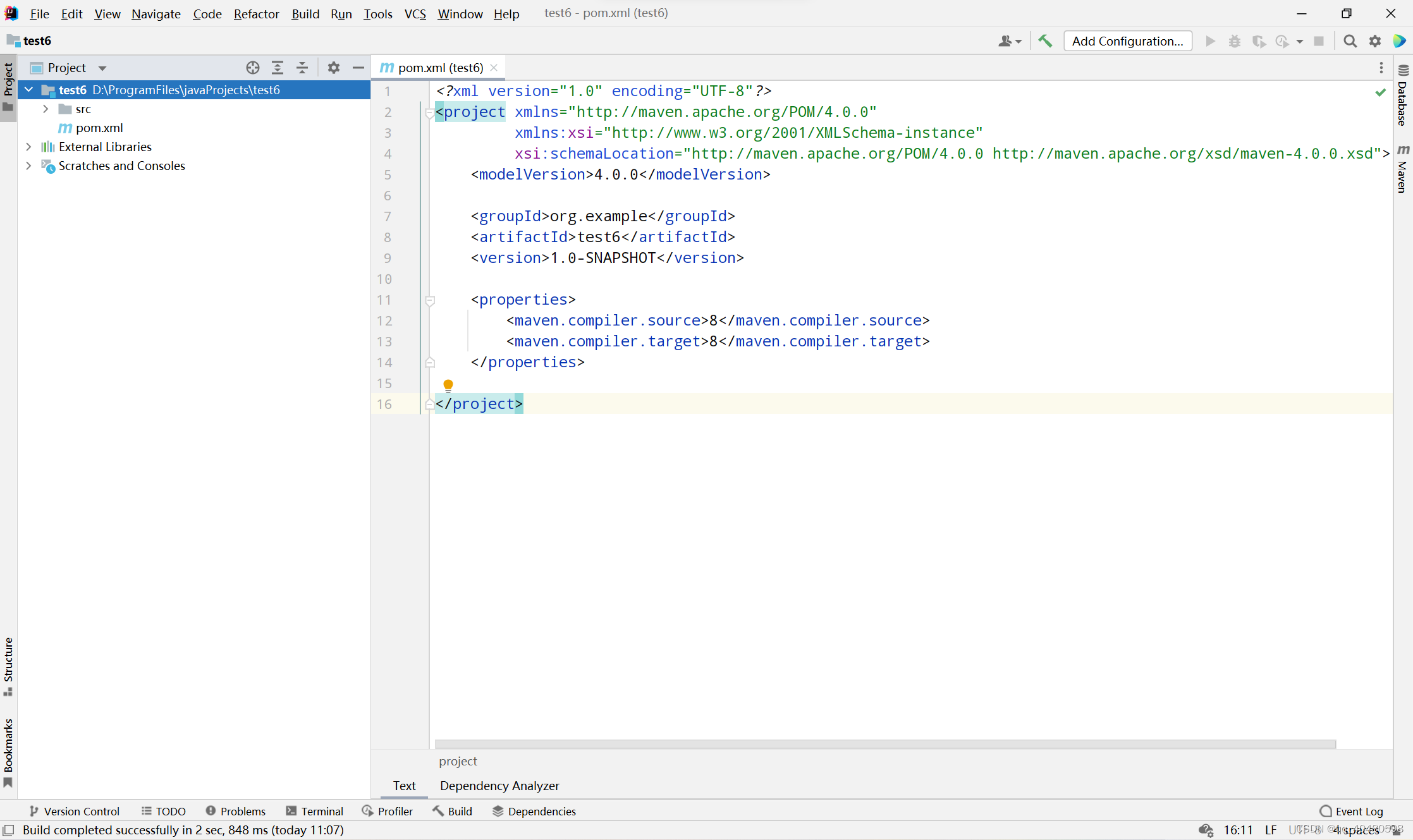The width and height of the screenshot is (1413, 840).
Task: Click Expand All in Project panel
Action: (x=278, y=68)
